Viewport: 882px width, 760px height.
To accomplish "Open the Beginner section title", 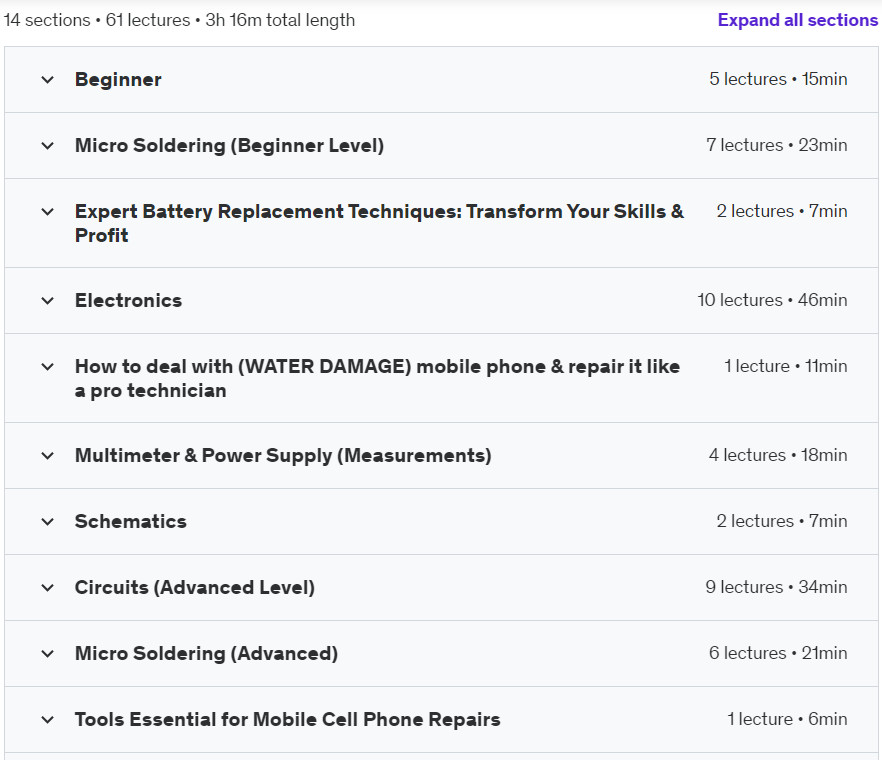I will point(118,79).
